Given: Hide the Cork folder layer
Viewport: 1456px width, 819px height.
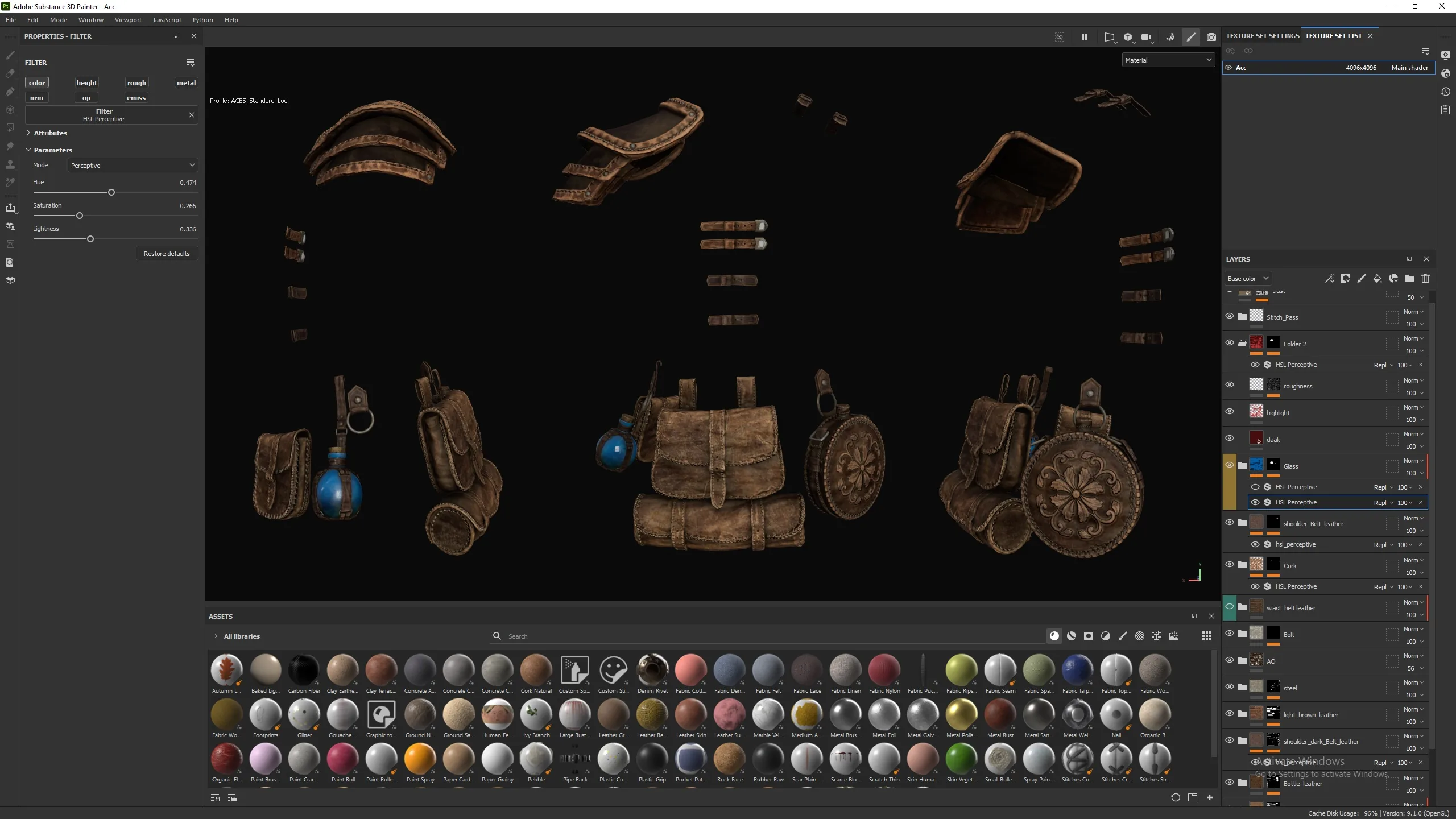Looking at the screenshot, I should (x=1230, y=565).
